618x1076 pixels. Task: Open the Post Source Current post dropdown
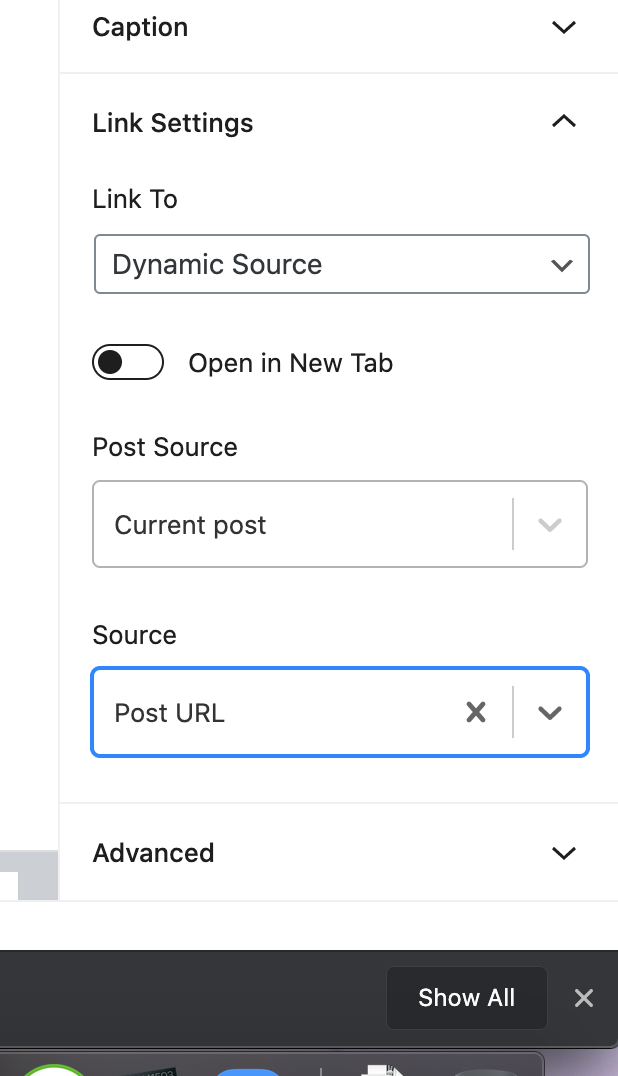coord(340,524)
